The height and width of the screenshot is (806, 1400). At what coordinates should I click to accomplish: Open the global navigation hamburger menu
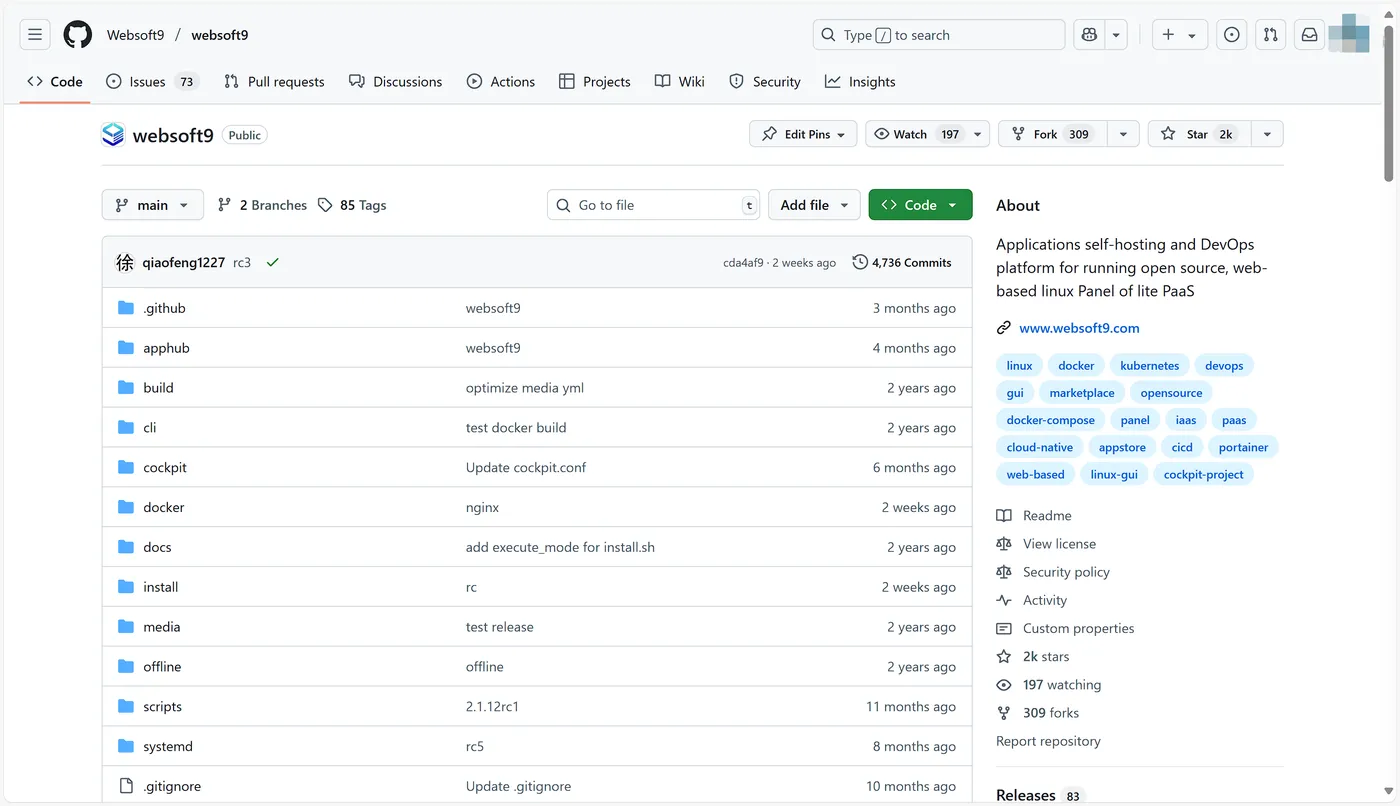[34, 34]
